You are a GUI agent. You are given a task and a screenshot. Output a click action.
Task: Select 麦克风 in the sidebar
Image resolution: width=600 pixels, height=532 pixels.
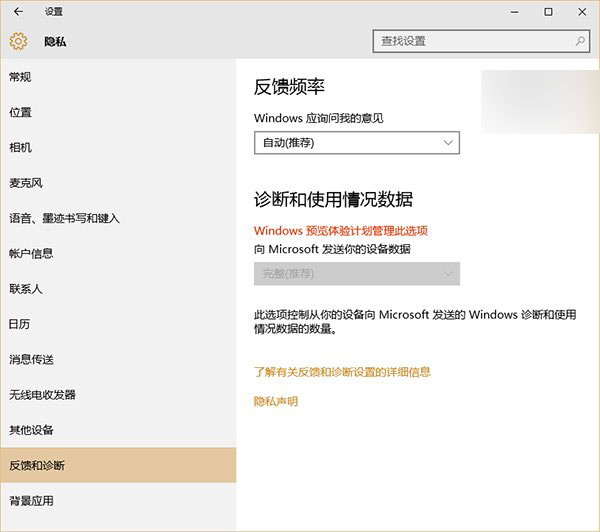click(x=26, y=183)
